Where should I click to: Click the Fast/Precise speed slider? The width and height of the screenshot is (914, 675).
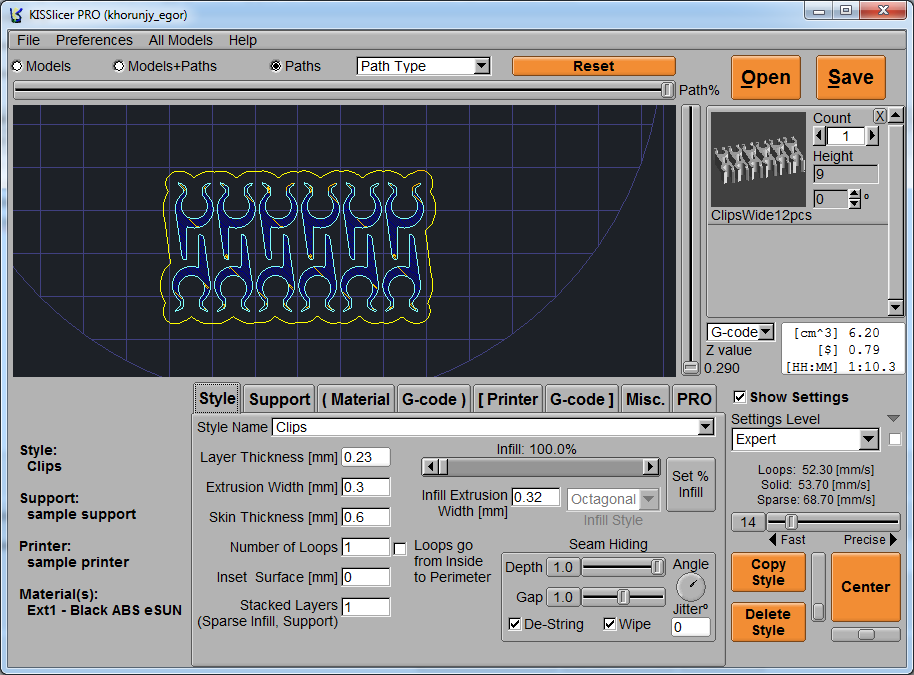pyautogui.click(x=792, y=522)
